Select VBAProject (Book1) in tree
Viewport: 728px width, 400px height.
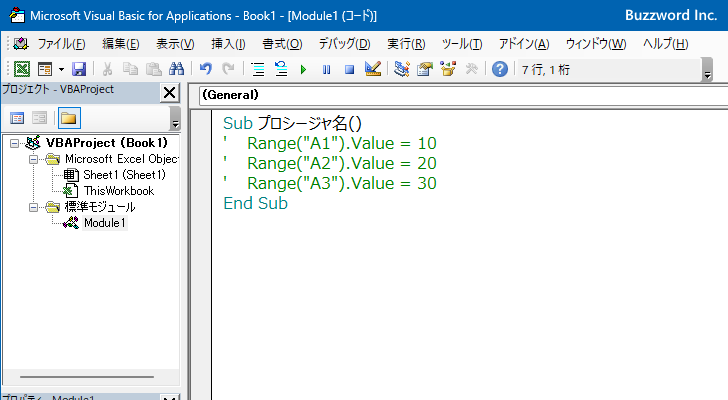click(106, 143)
